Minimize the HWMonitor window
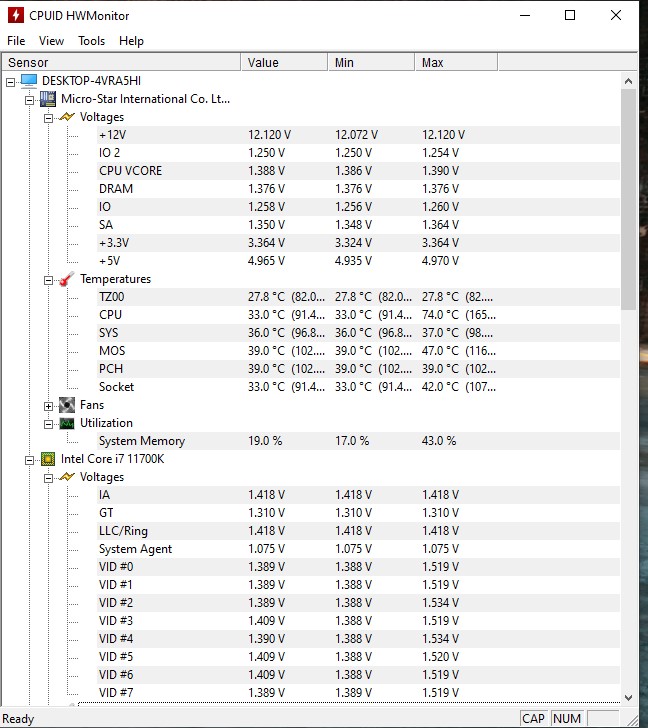Image resolution: width=648 pixels, height=728 pixels. tap(525, 15)
